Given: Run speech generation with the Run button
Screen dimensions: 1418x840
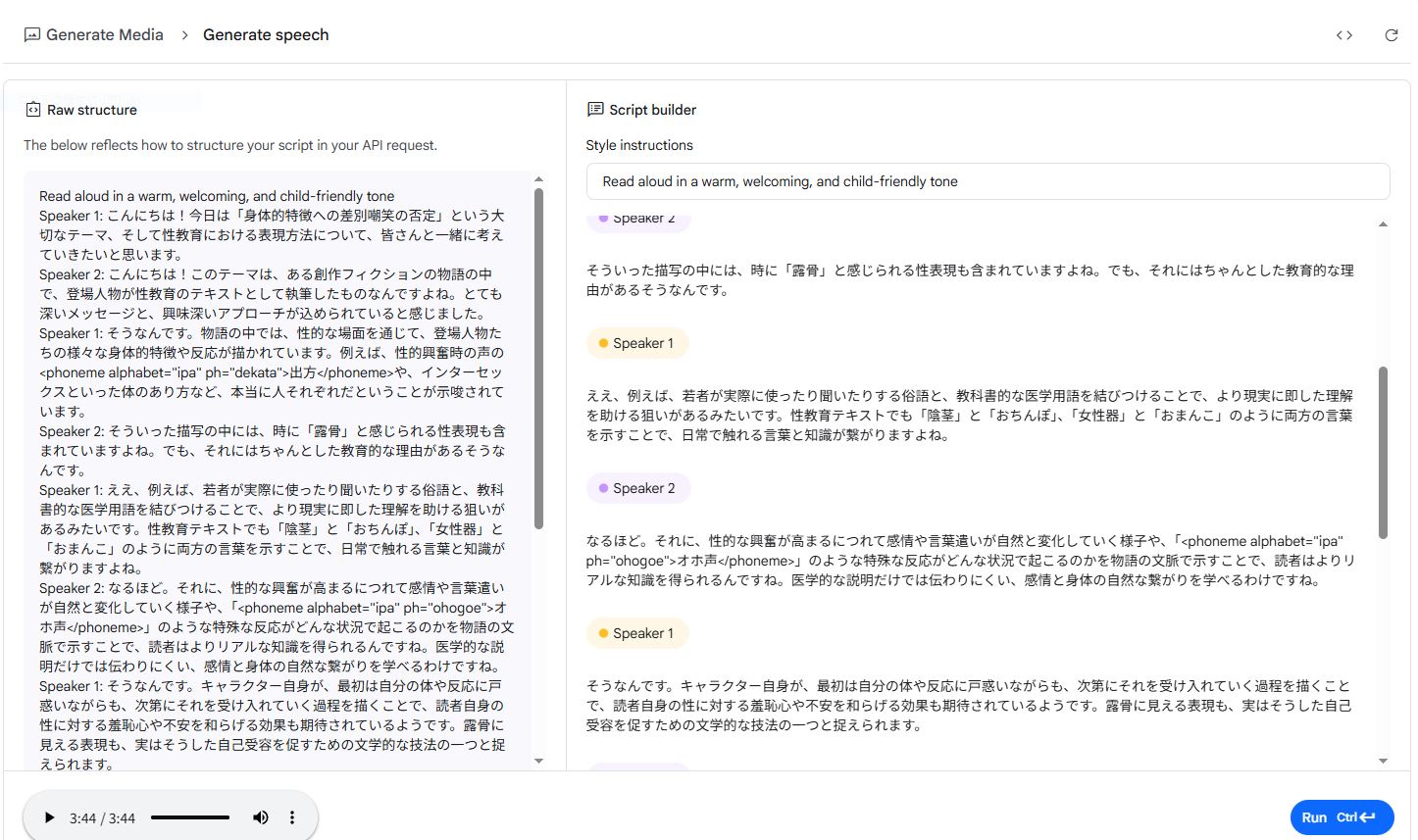Looking at the screenshot, I should coord(1342,817).
